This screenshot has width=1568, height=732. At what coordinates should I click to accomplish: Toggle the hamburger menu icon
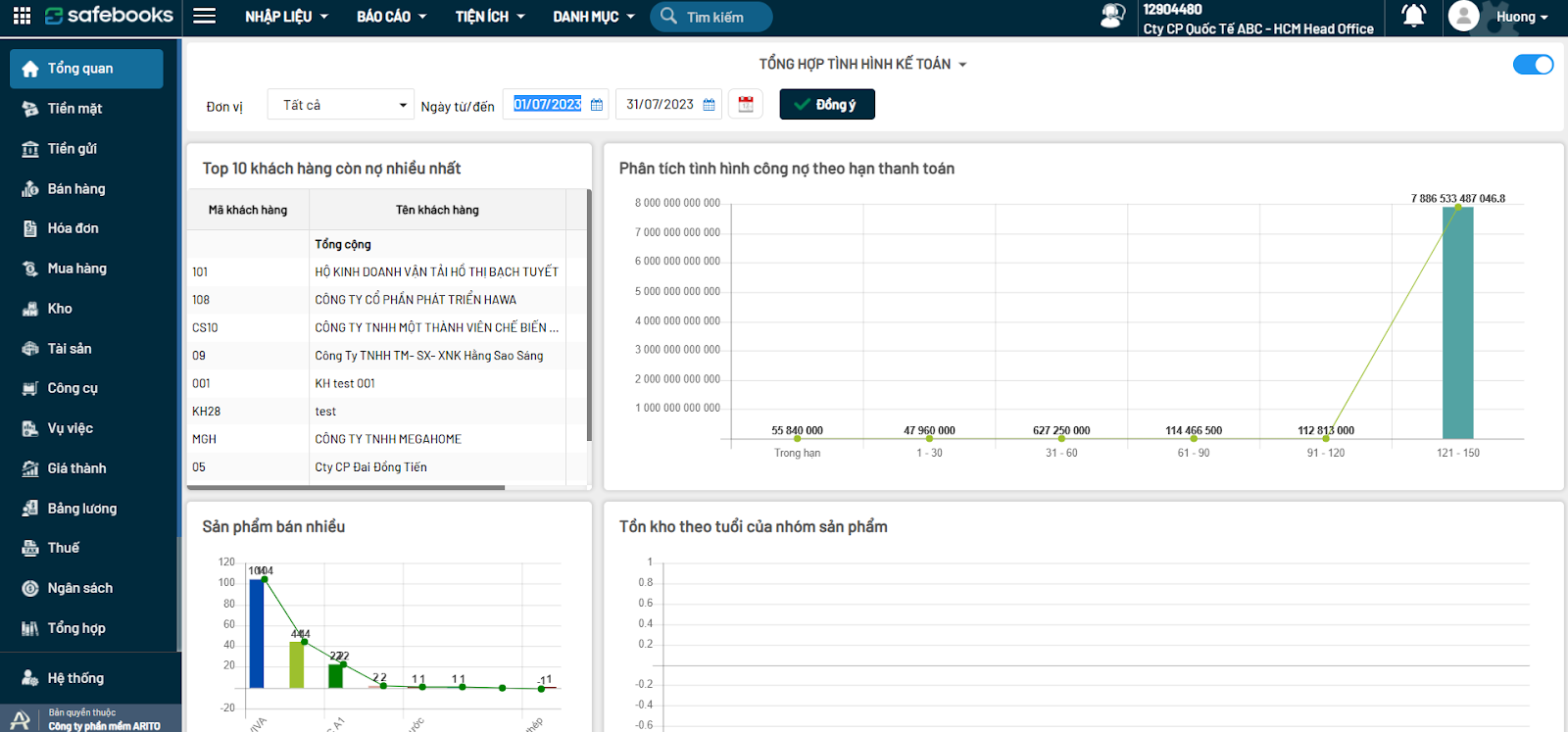205,16
